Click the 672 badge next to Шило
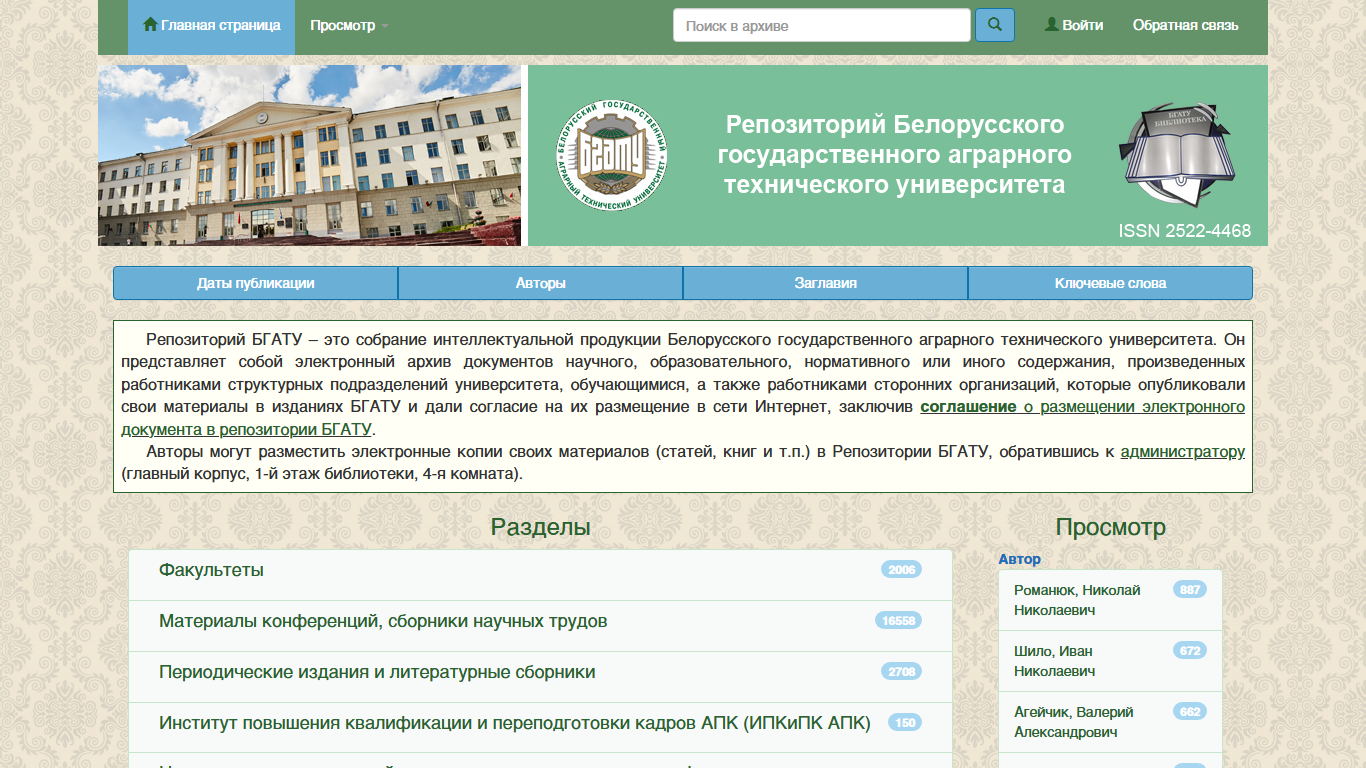The width and height of the screenshot is (1366, 768). (1190, 651)
